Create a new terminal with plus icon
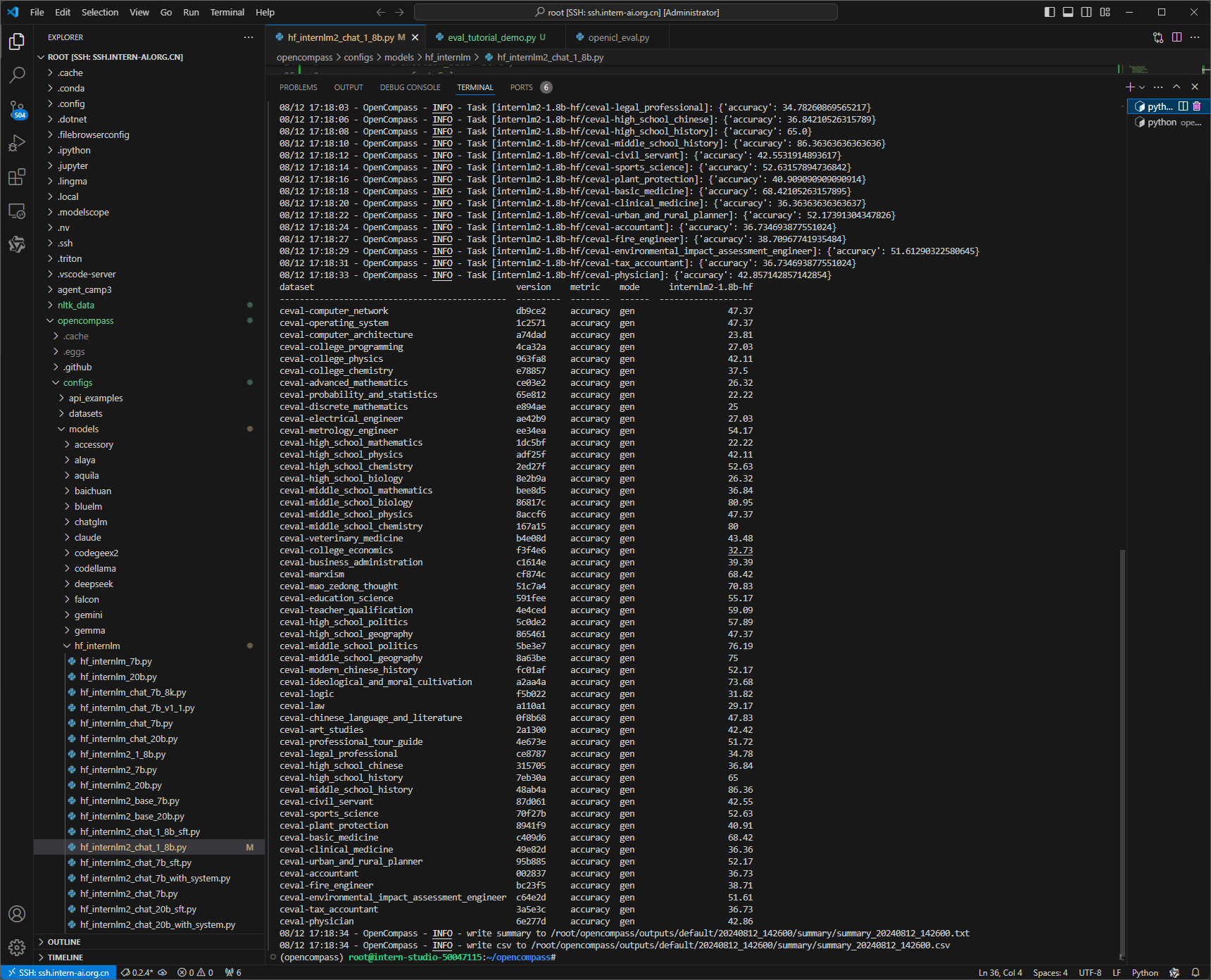The width and height of the screenshot is (1211, 980). [1130, 87]
